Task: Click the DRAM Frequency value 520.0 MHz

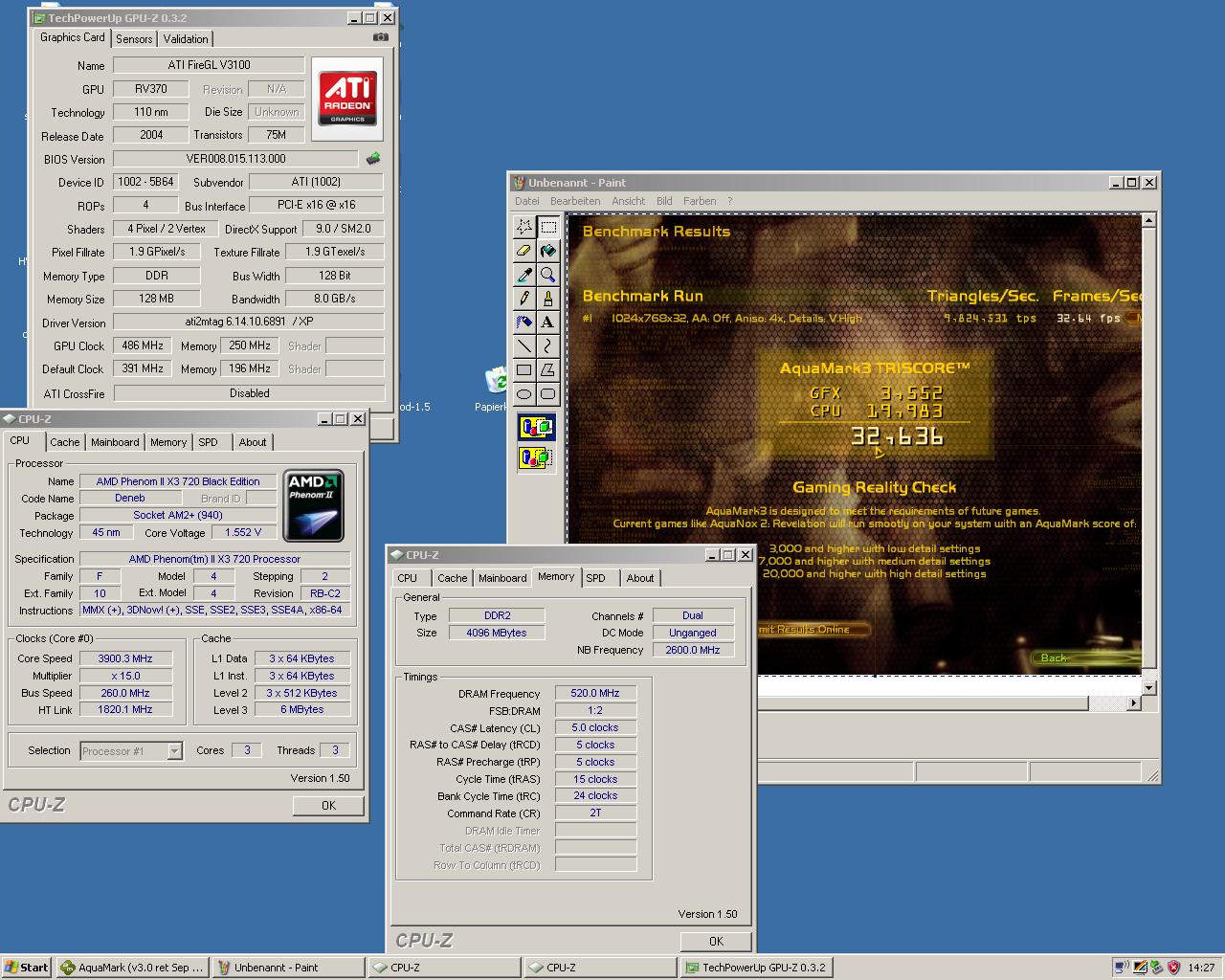Action: tap(595, 693)
